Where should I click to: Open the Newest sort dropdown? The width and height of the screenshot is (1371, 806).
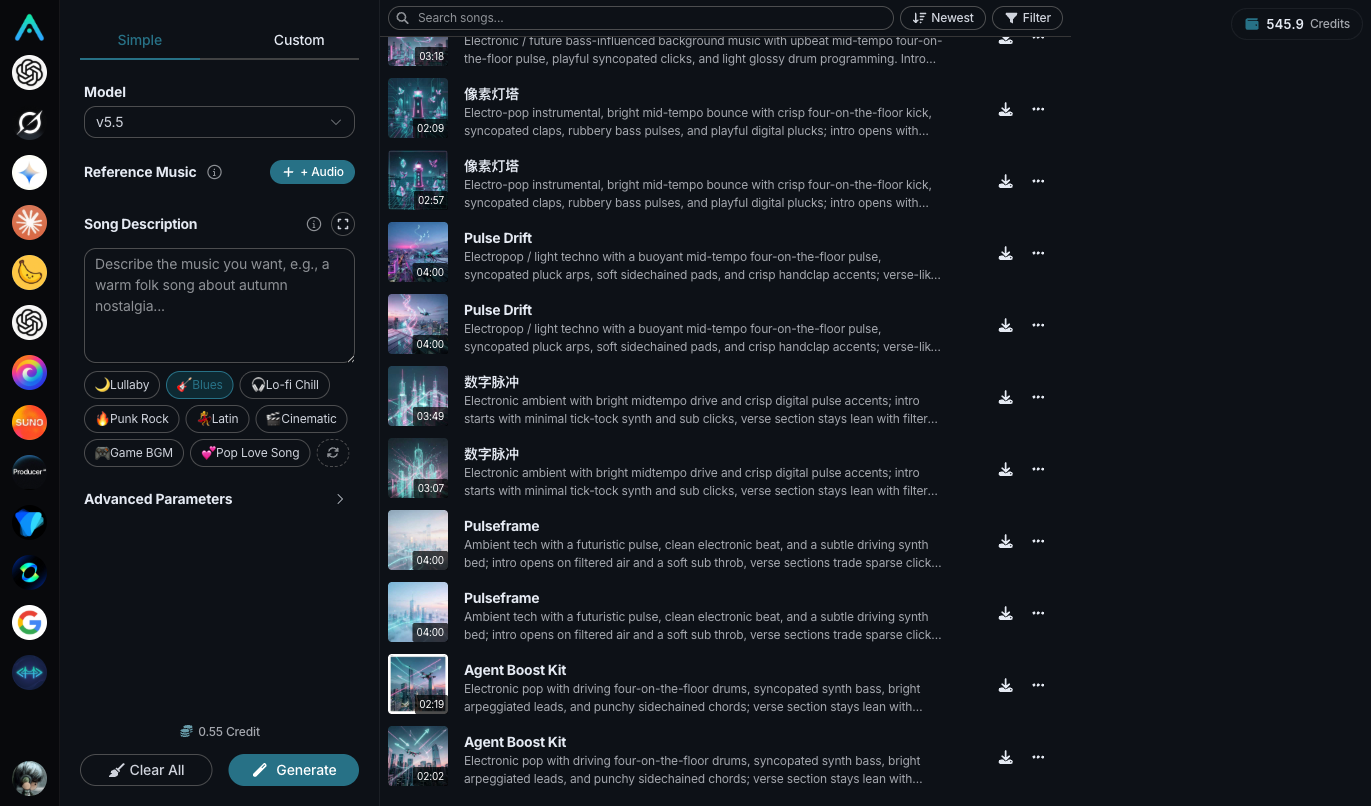pyautogui.click(x=944, y=18)
